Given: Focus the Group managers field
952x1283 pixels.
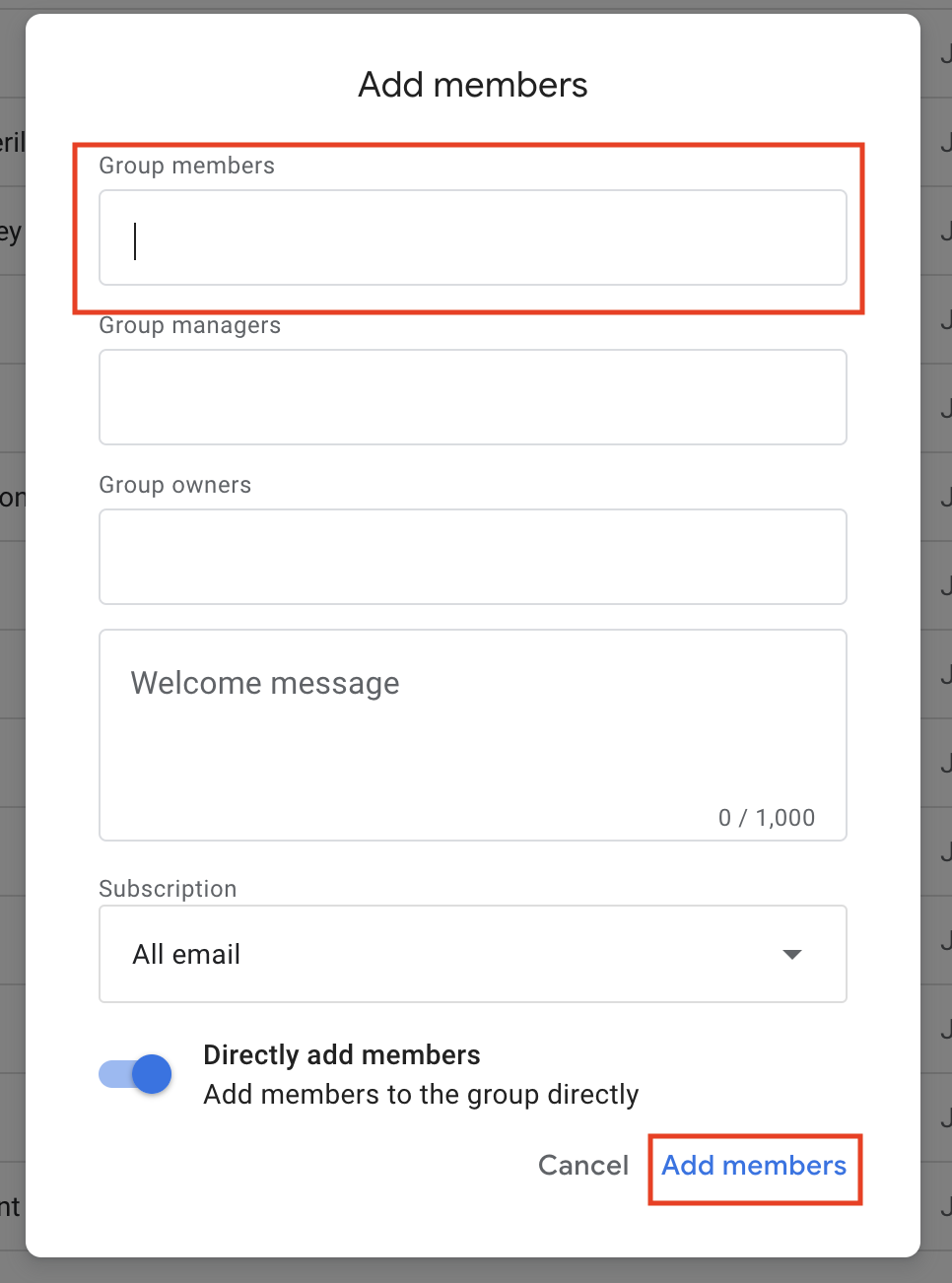Looking at the screenshot, I should [x=473, y=397].
